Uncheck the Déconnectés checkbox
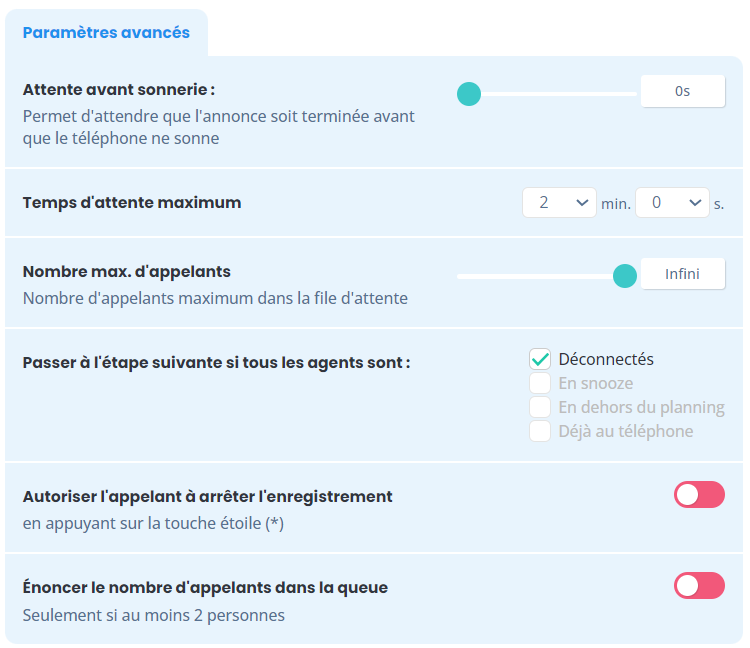Viewport: 750px width, 648px height. [x=540, y=359]
